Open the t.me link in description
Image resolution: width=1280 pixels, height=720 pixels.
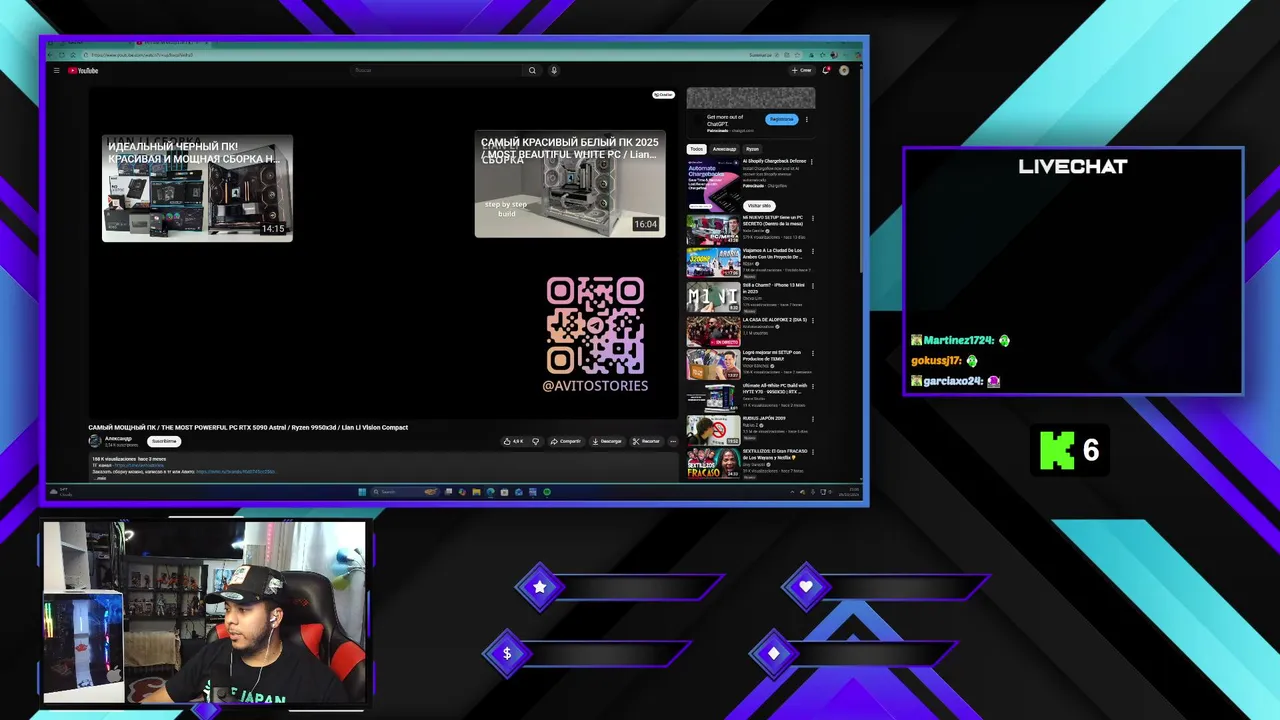(139, 465)
